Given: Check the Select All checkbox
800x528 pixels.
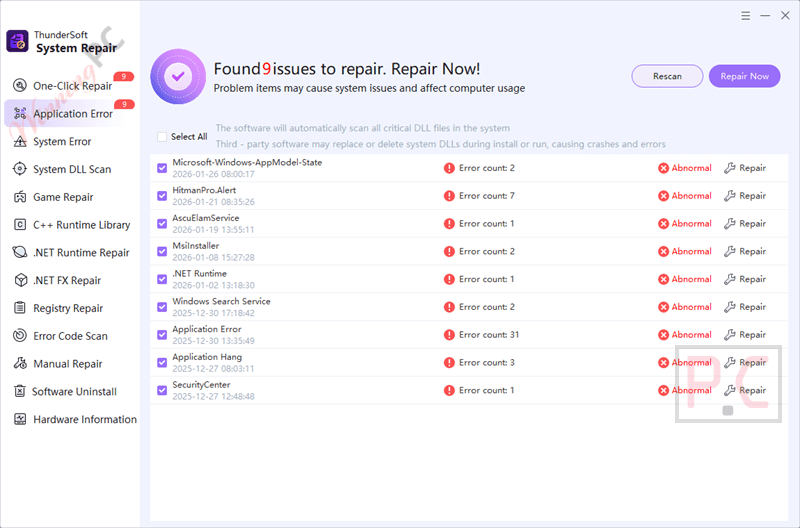Looking at the screenshot, I should [x=162, y=137].
